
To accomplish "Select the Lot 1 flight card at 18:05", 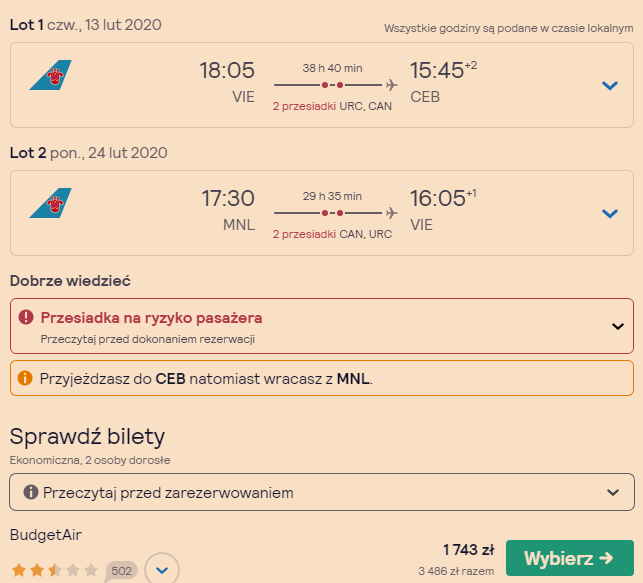I will tap(322, 85).
